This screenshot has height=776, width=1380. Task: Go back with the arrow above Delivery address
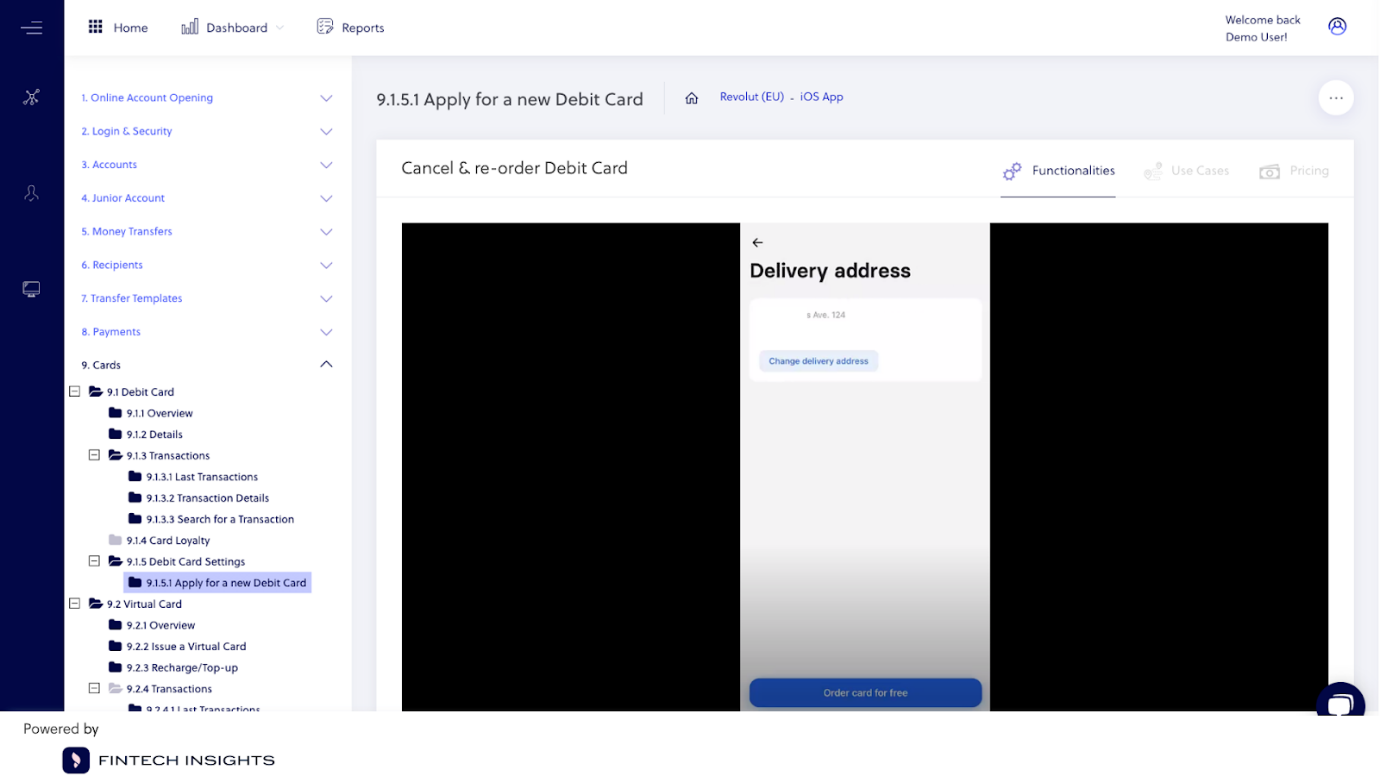click(757, 243)
